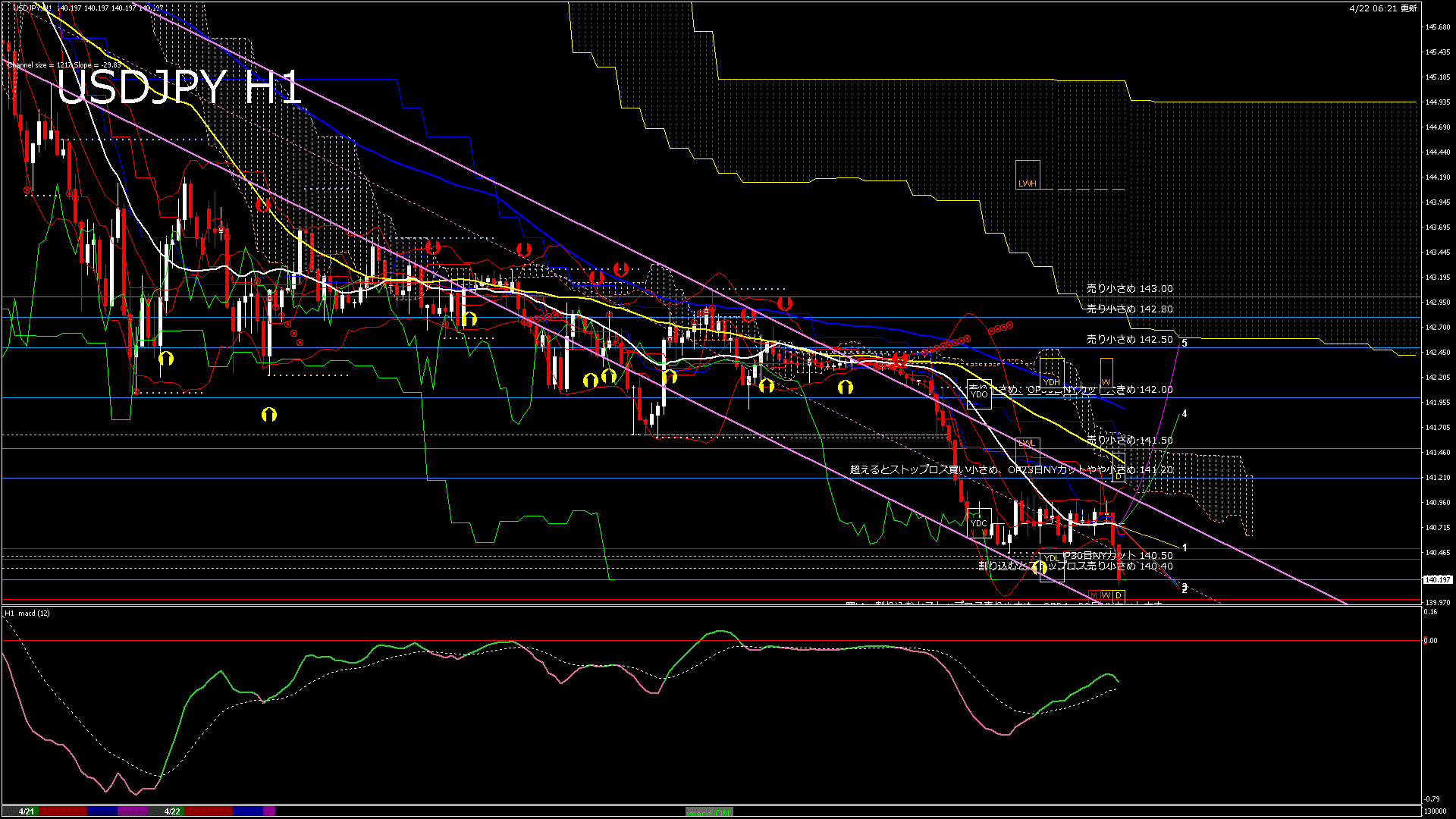The image size is (1456, 819).
Task: Click the red M pivot box at chart bottom
Action: [x=1094, y=595]
